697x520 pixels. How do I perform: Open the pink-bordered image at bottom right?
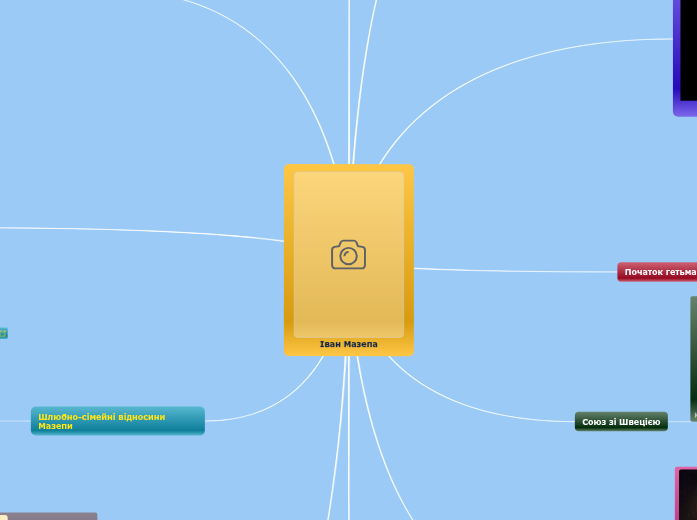point(686,493)
